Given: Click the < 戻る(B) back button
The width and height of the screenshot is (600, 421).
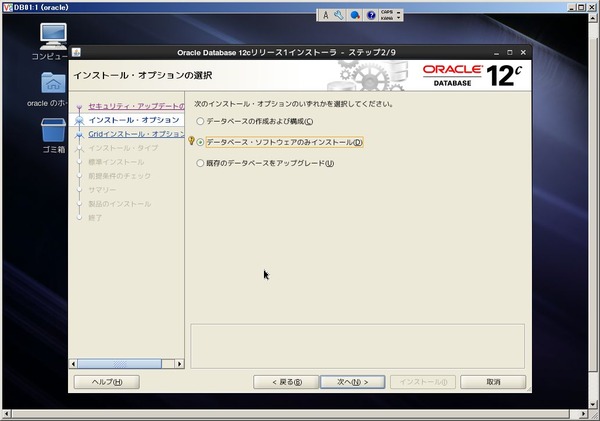Looking at the screenshot, I should tap(286, 382).
